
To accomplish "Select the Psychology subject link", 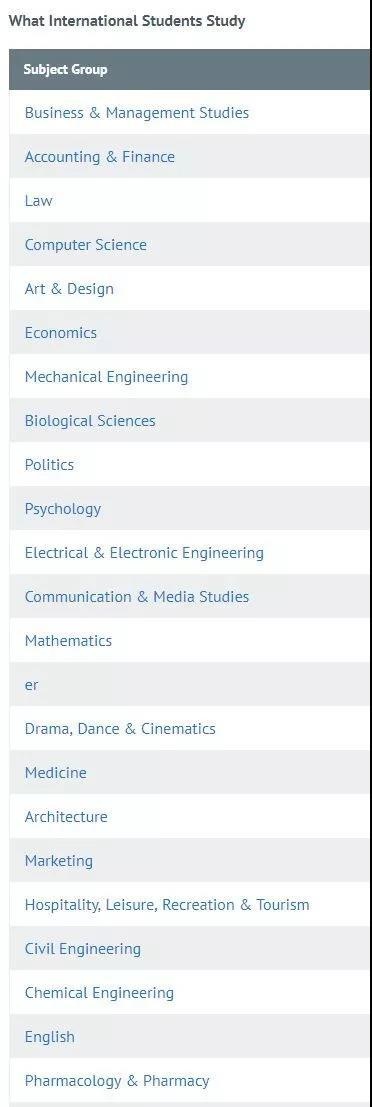I will pos(62,509).
